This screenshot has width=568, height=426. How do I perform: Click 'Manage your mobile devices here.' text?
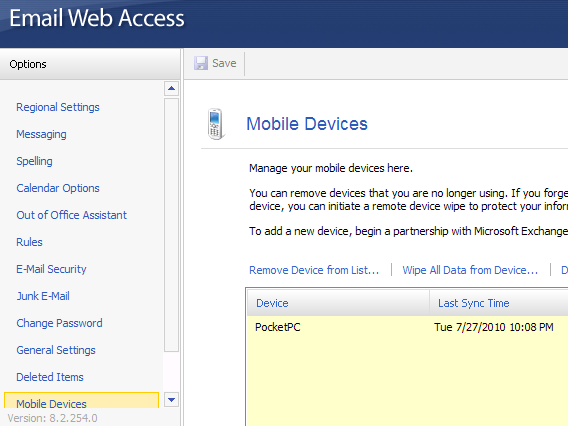331,168
